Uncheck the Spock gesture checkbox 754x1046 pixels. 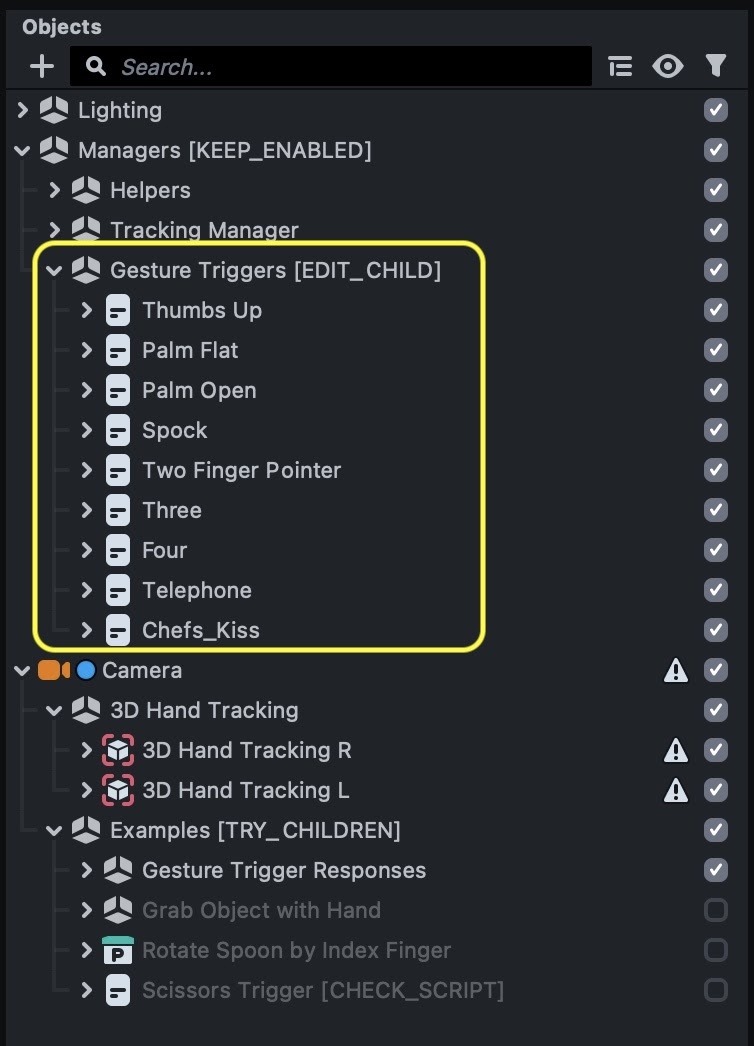[x=715, y=430]
